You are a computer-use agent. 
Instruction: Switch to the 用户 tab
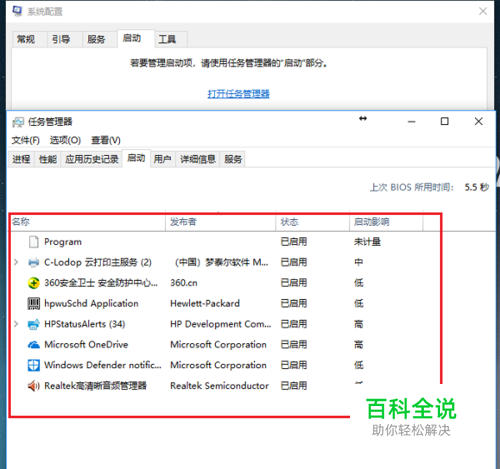click(162, 159)
